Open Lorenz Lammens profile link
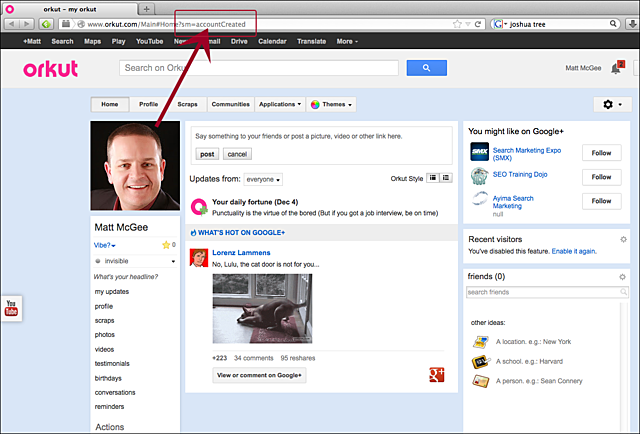640x434 pixels. pyautogui.click(x=241, y=253)
